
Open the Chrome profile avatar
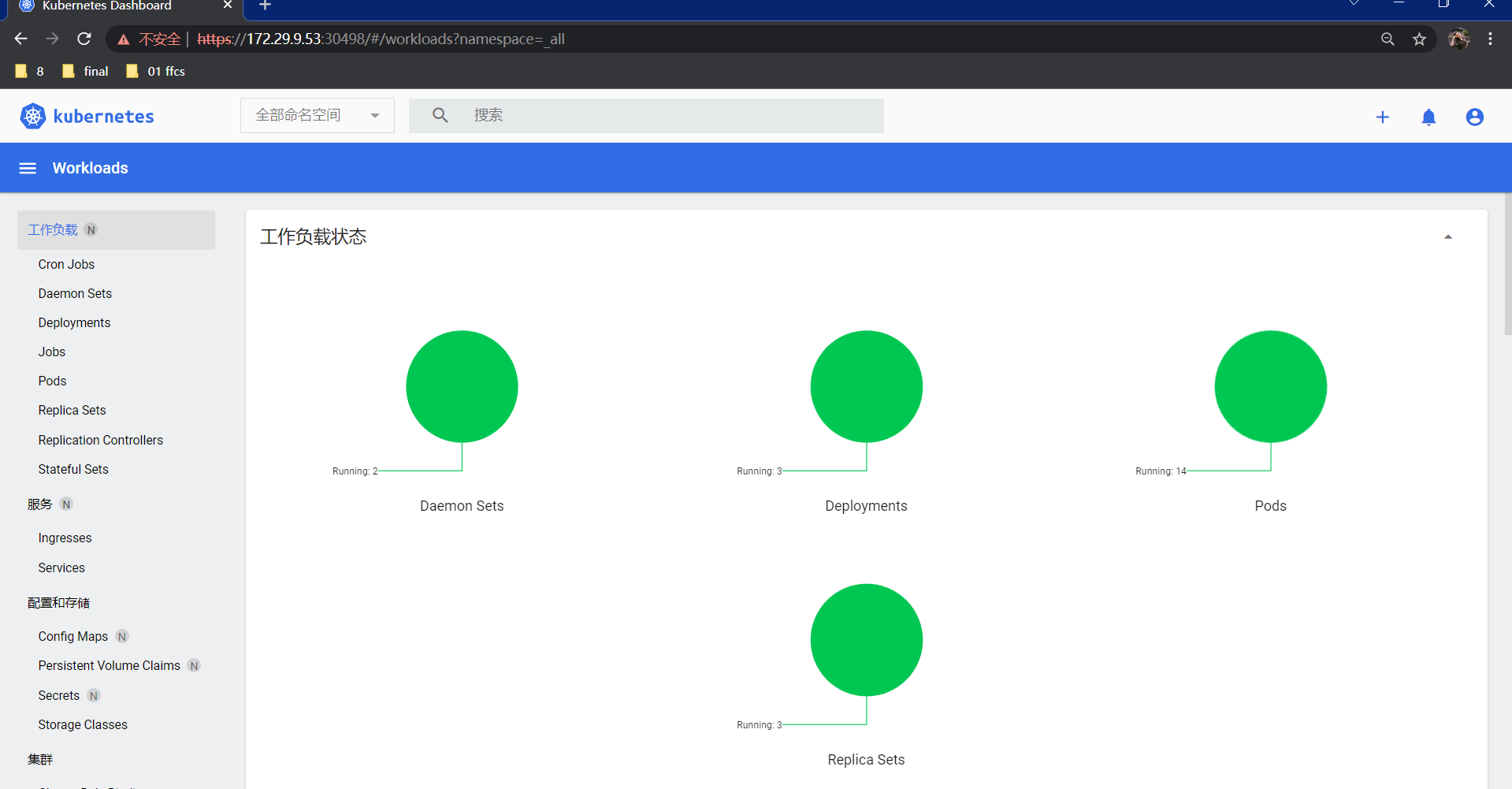(1458, 39)
